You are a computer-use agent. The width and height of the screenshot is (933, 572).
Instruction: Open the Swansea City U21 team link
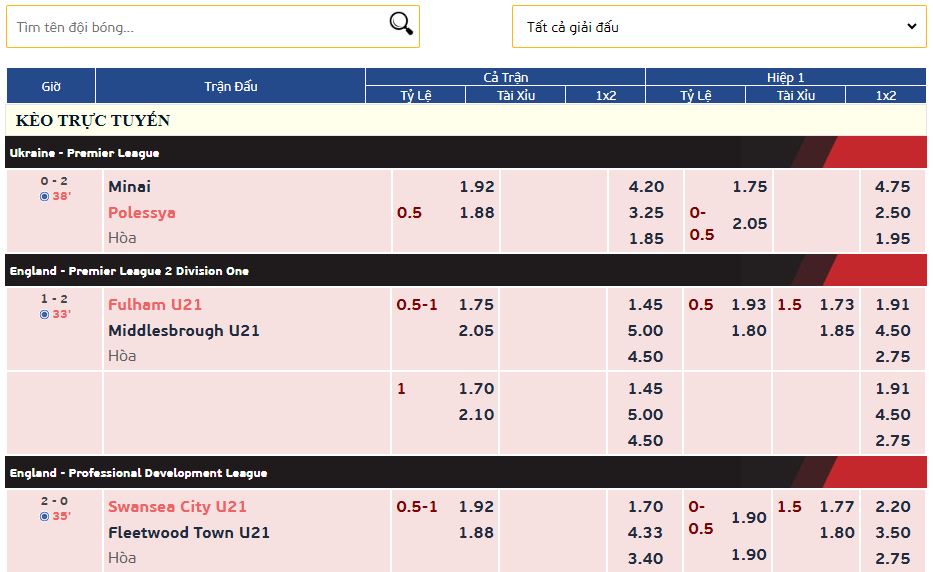[x=177, y=507]
